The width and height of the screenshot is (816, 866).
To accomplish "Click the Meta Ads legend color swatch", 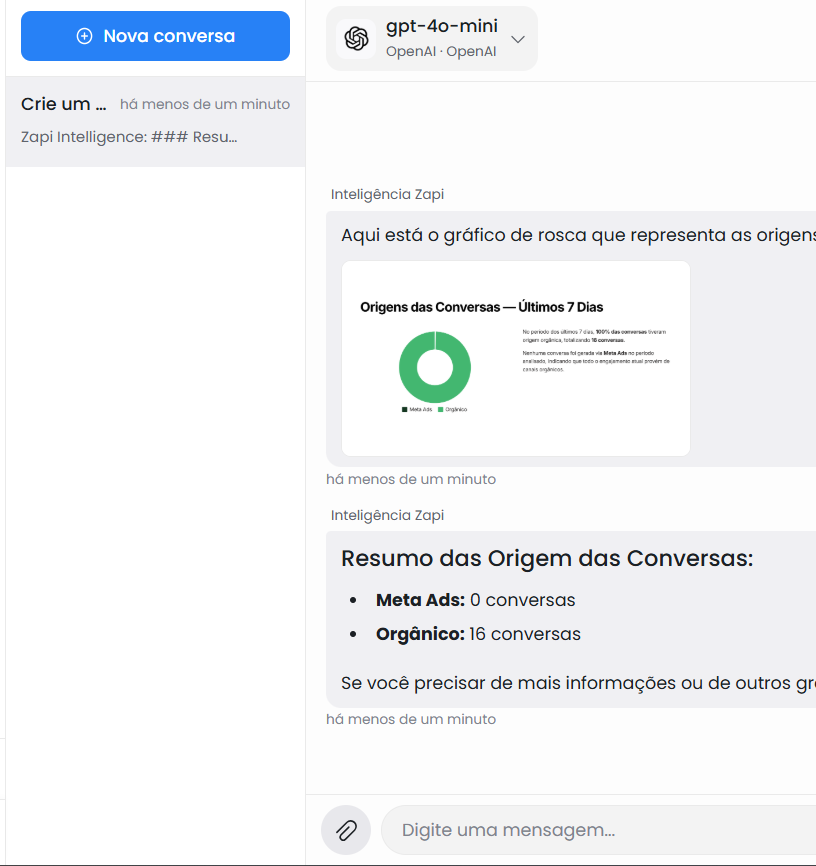I will point(404,409).
